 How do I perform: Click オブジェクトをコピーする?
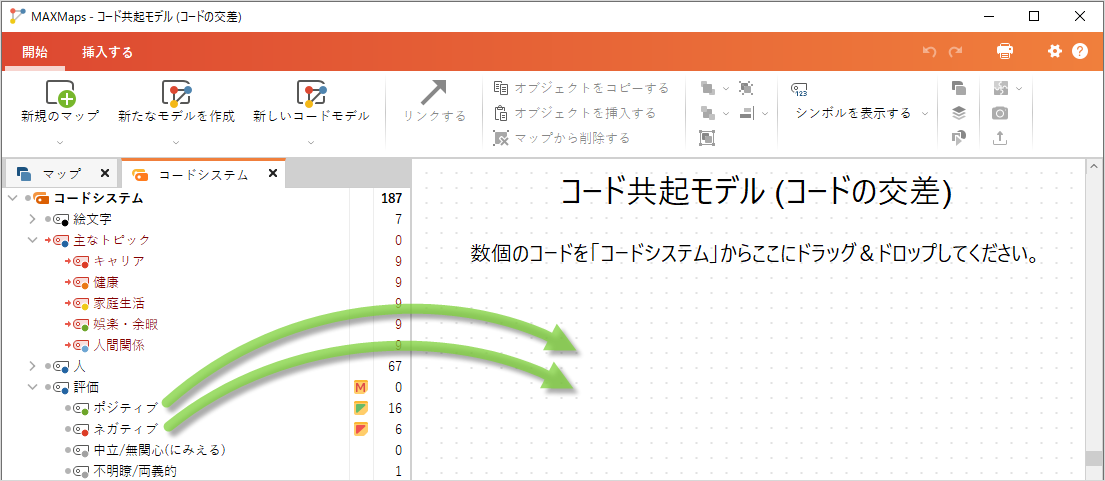tap(581, 88)
